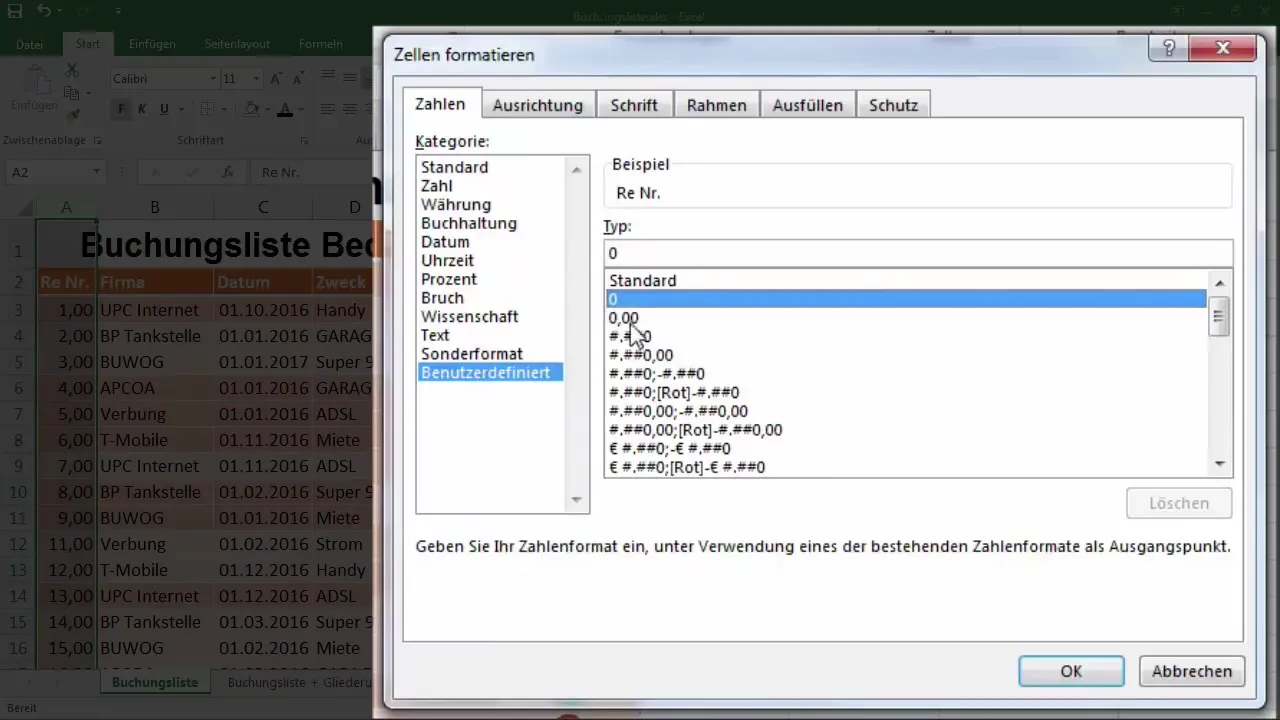
Task: Switch to the Schutz tab
Action: [893, 105]
